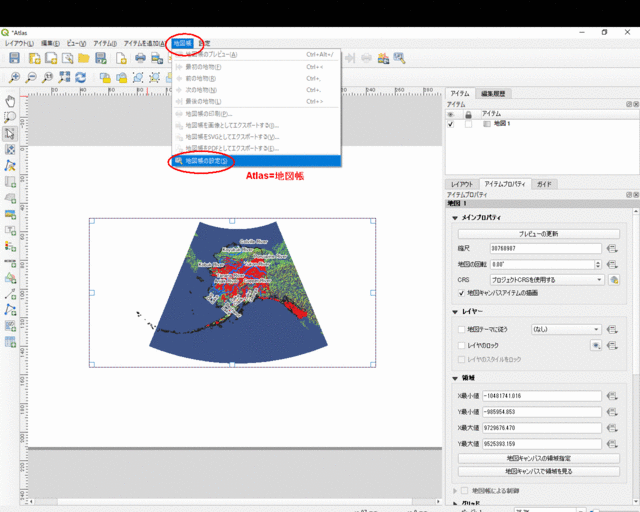Open the レイアウト menu

[19, 43]
